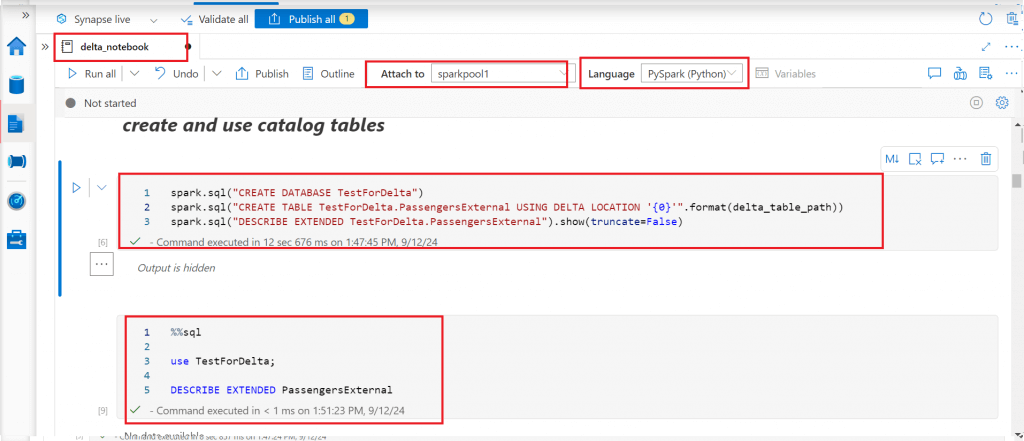This screenshot has width=1024, height=441.
Task: Run the first code cell
Action: [75, 187]
